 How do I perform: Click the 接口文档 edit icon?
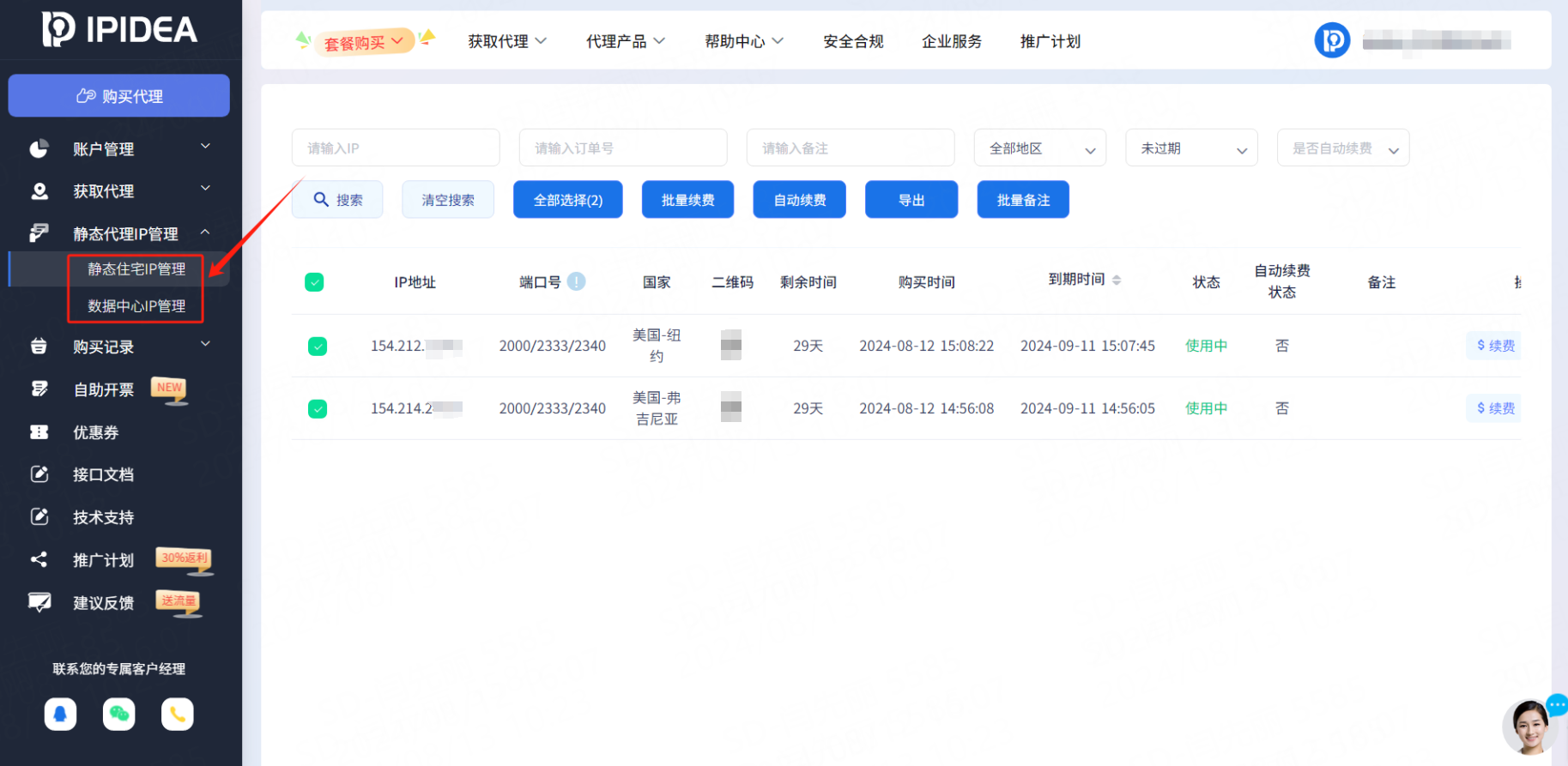pos(39,473)
